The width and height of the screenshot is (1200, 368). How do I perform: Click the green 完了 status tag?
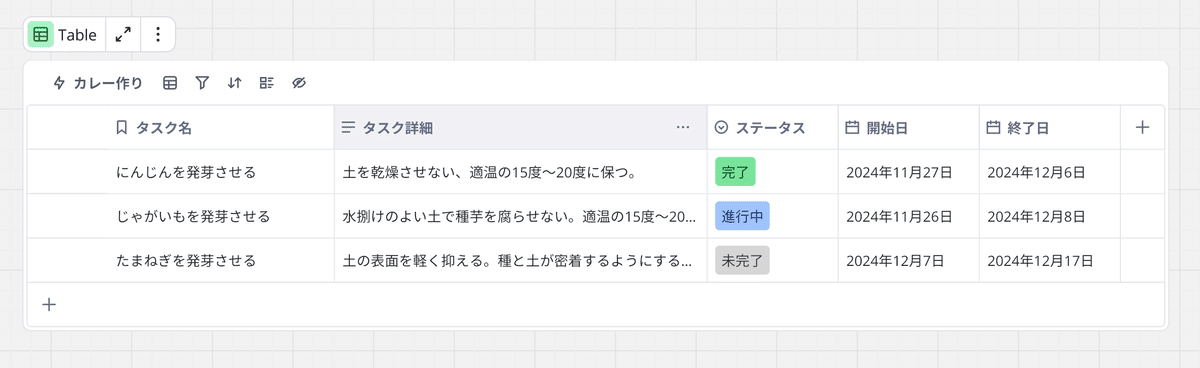(x=735, y=172)
